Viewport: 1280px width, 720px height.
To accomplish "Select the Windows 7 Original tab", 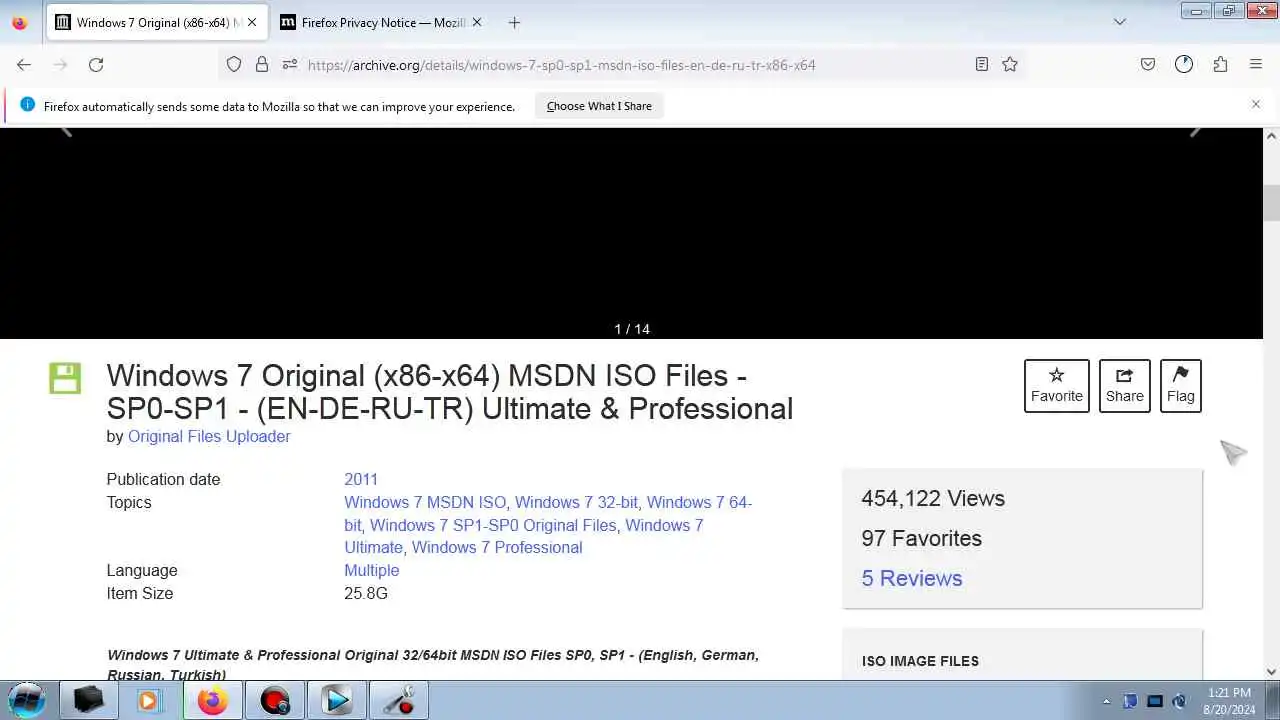I will 157,22.
